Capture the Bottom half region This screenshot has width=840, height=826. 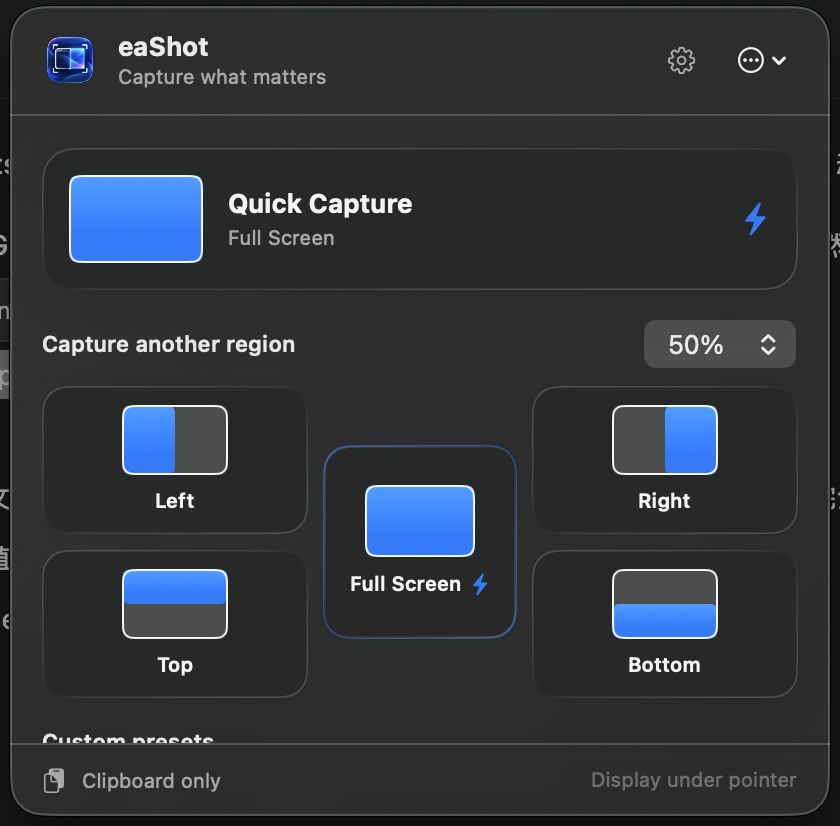click(x=664, y=624)
